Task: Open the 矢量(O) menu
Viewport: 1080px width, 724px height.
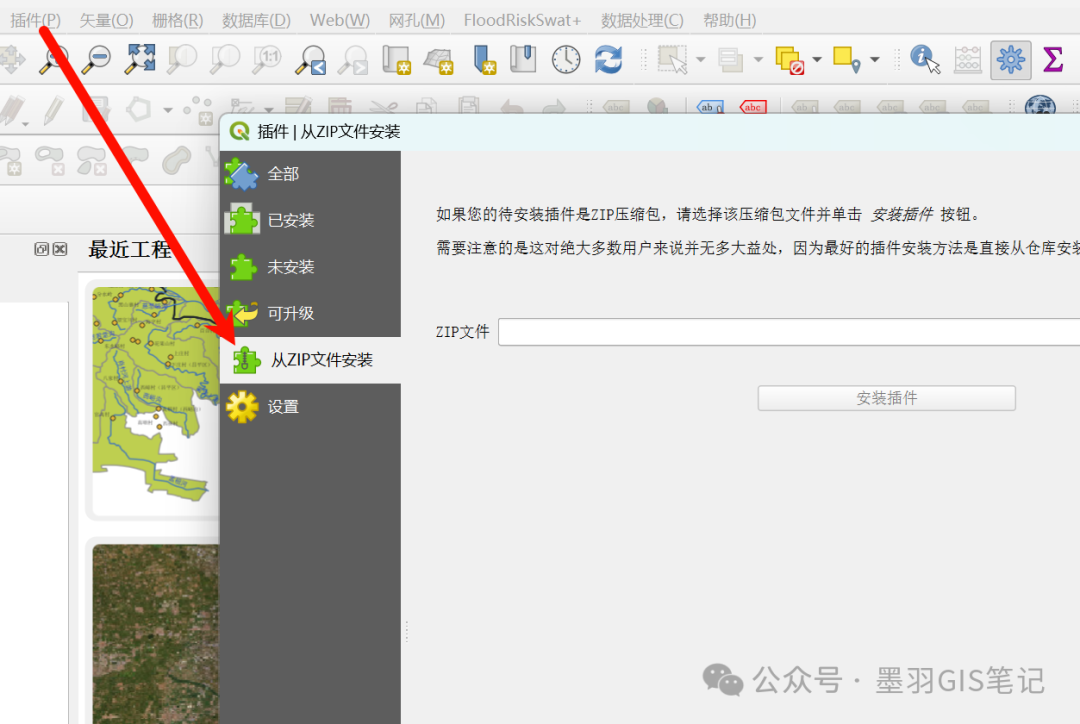Action: click(x=106, y=20)
